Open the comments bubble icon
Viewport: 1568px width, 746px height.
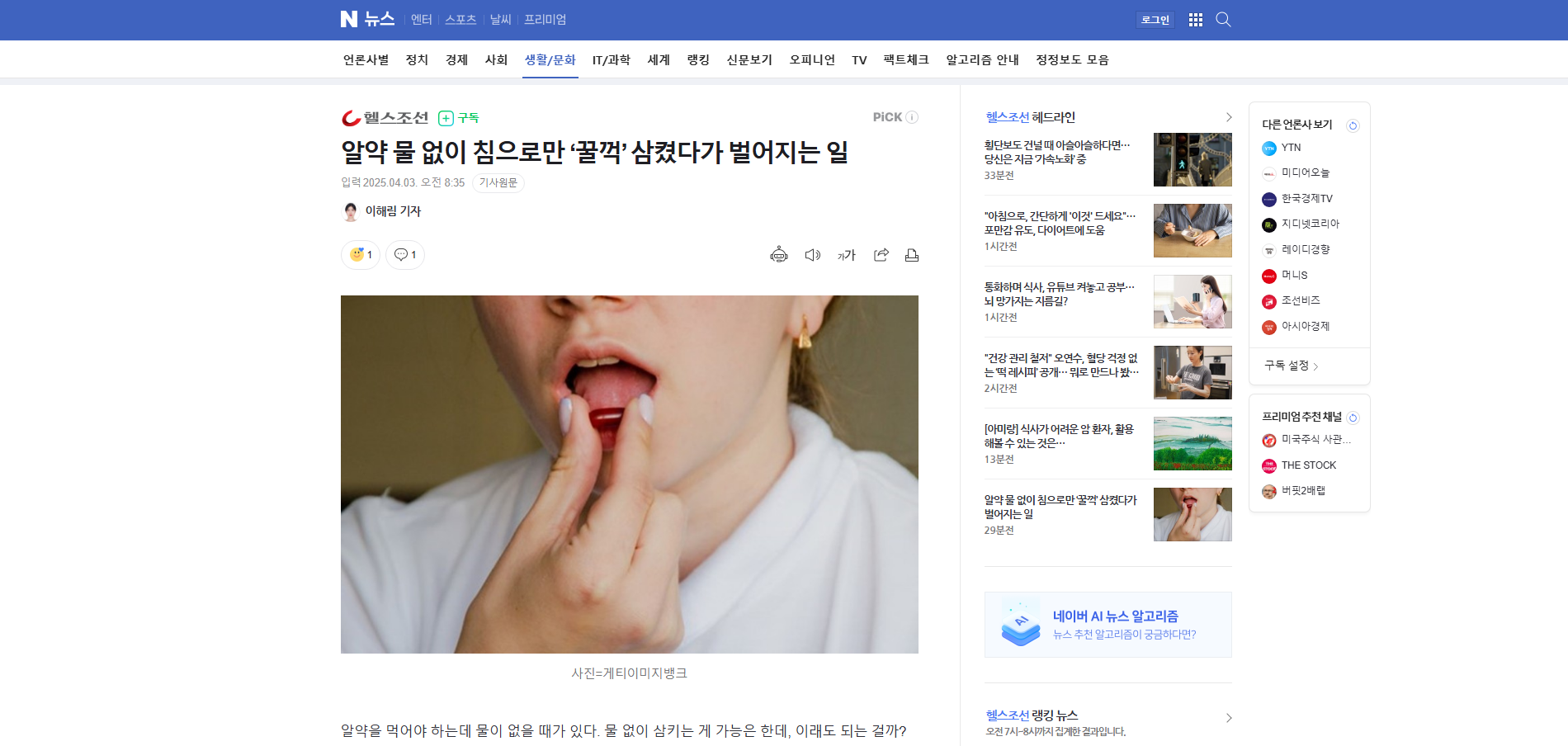405,255
